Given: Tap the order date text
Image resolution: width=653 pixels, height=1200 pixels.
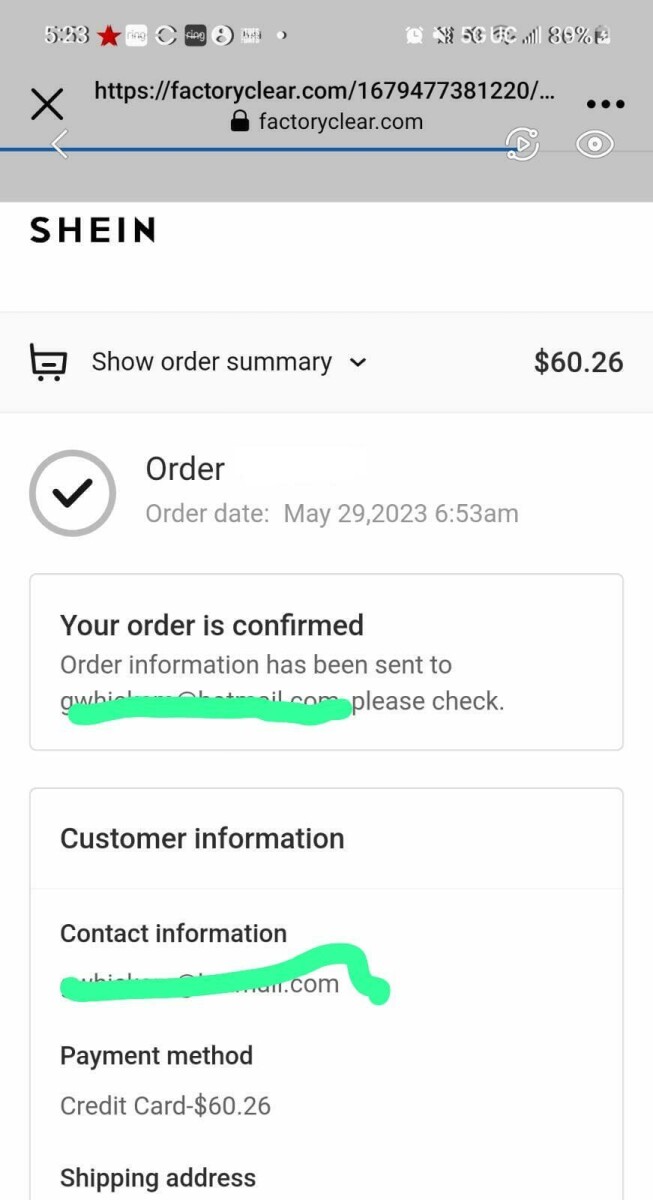Looking at the screenshot, I should pos(332,514).
